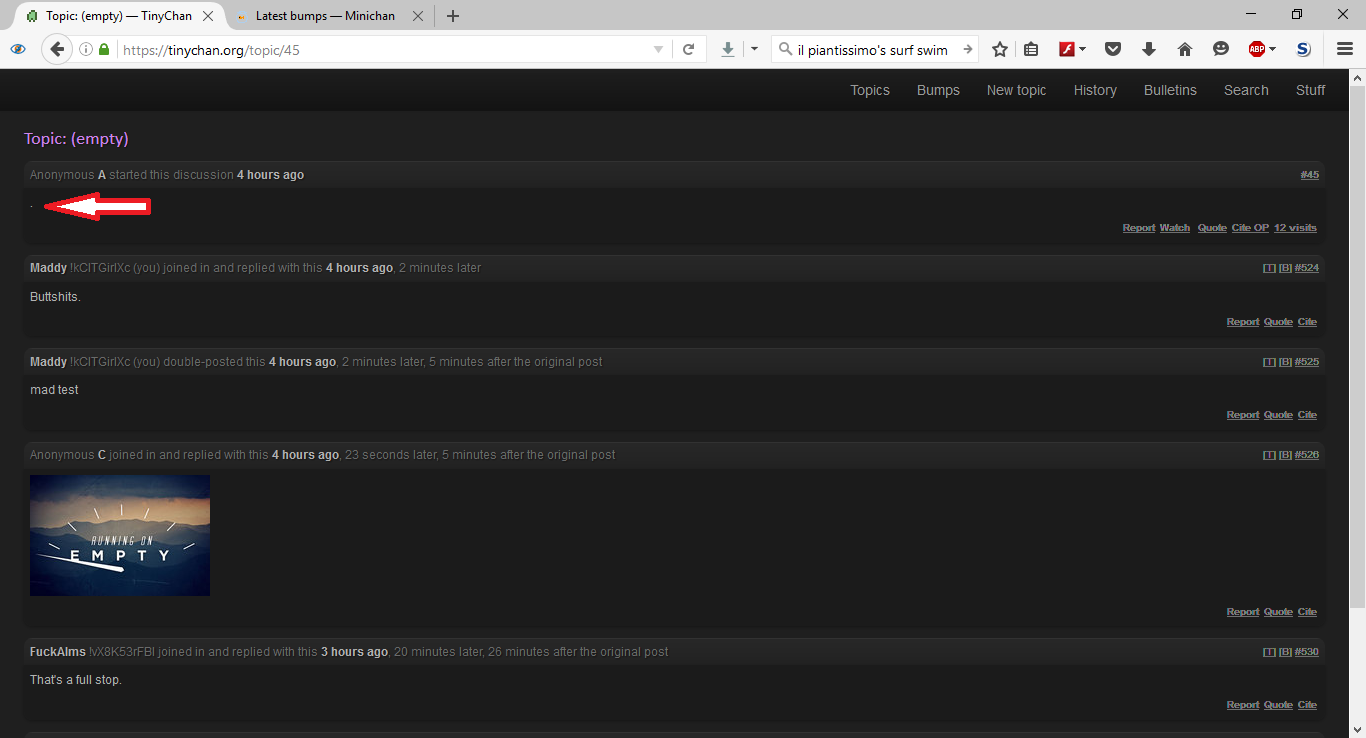This screenshot has width=1366, height=738.
Task: Open the Bulletins menu item
Action: [x=1170, y=90]
